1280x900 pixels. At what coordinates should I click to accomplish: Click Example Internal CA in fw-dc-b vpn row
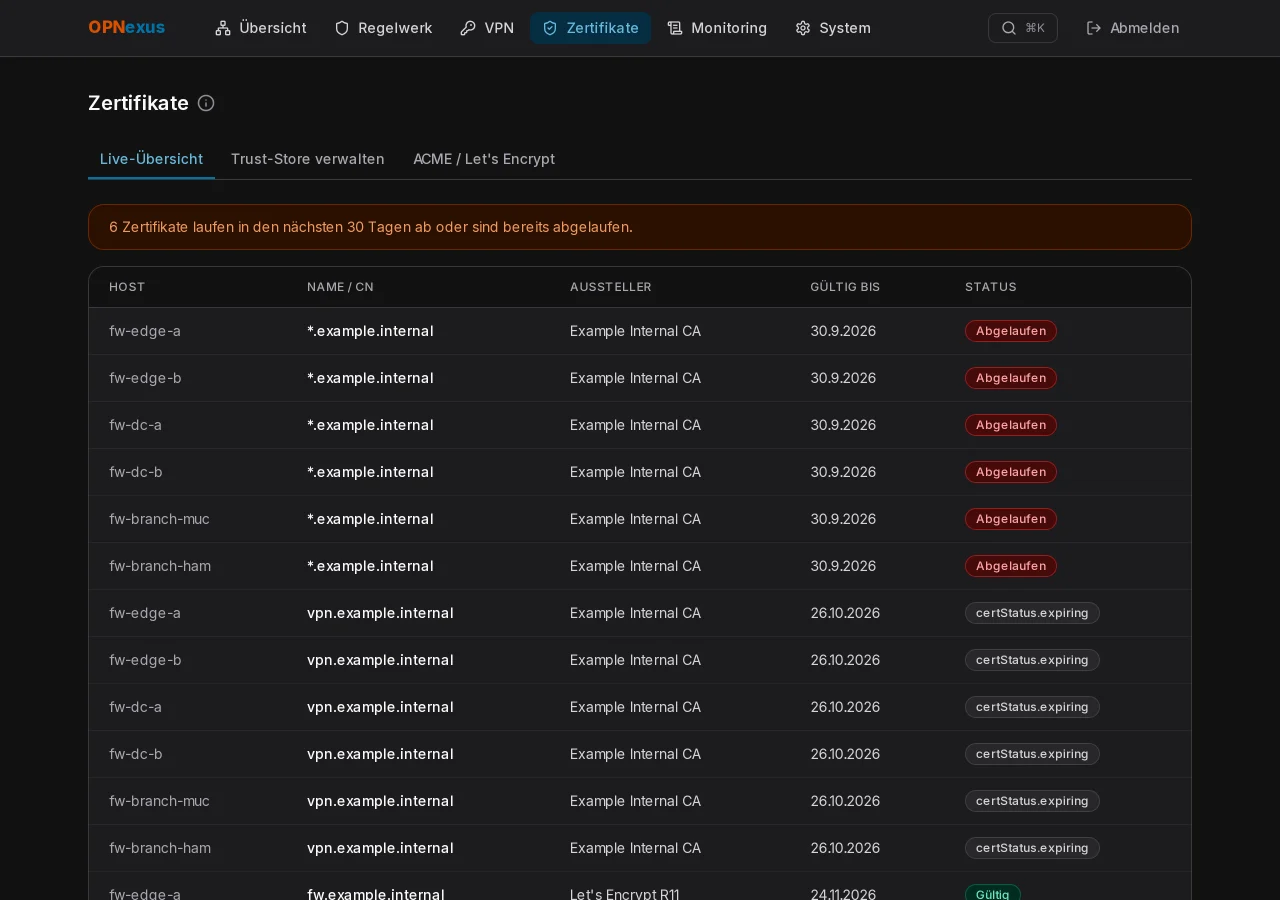click(x=635, y=754)
